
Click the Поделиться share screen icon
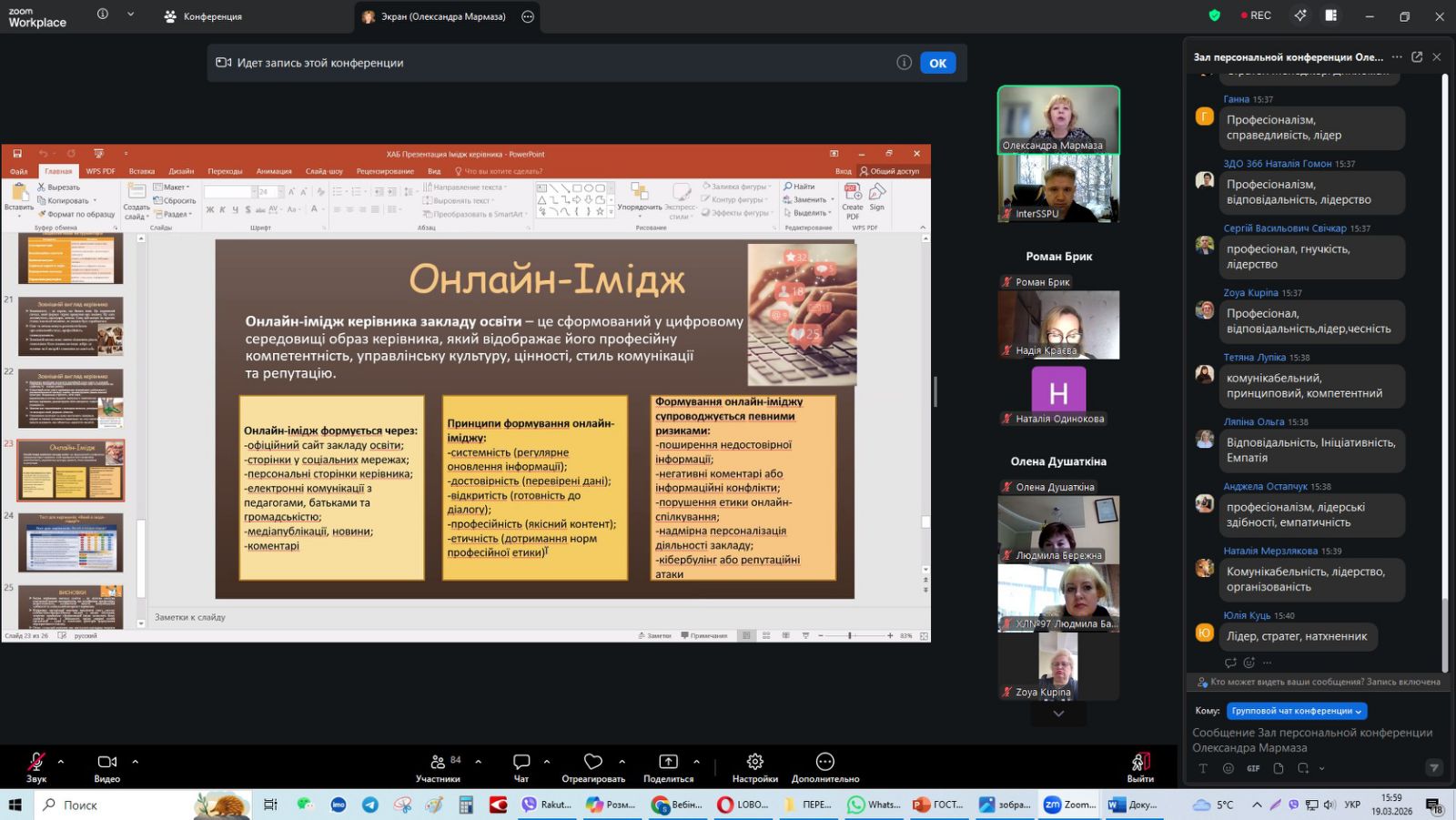tap(668, 765)
